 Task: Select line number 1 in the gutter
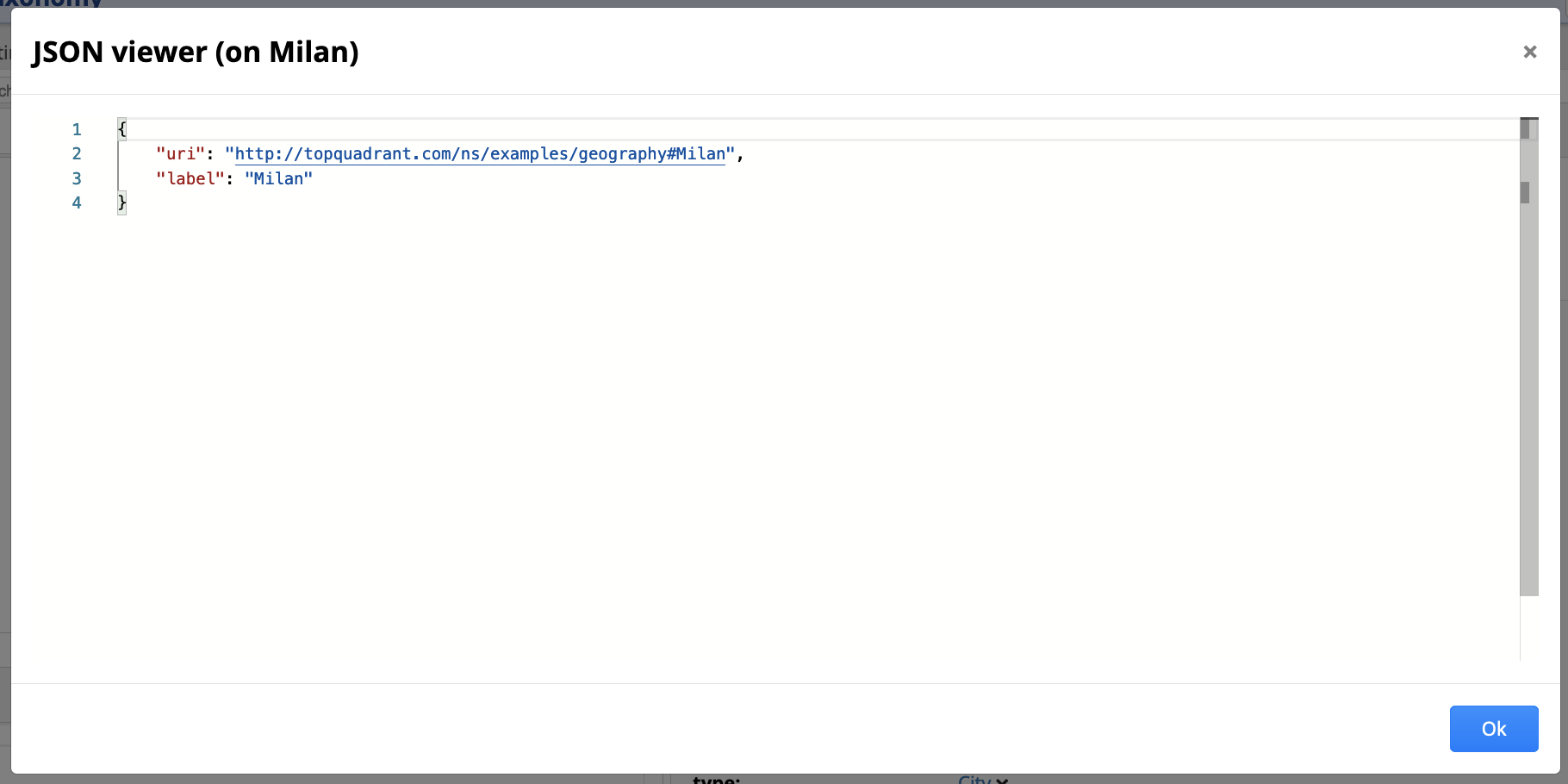77,129
